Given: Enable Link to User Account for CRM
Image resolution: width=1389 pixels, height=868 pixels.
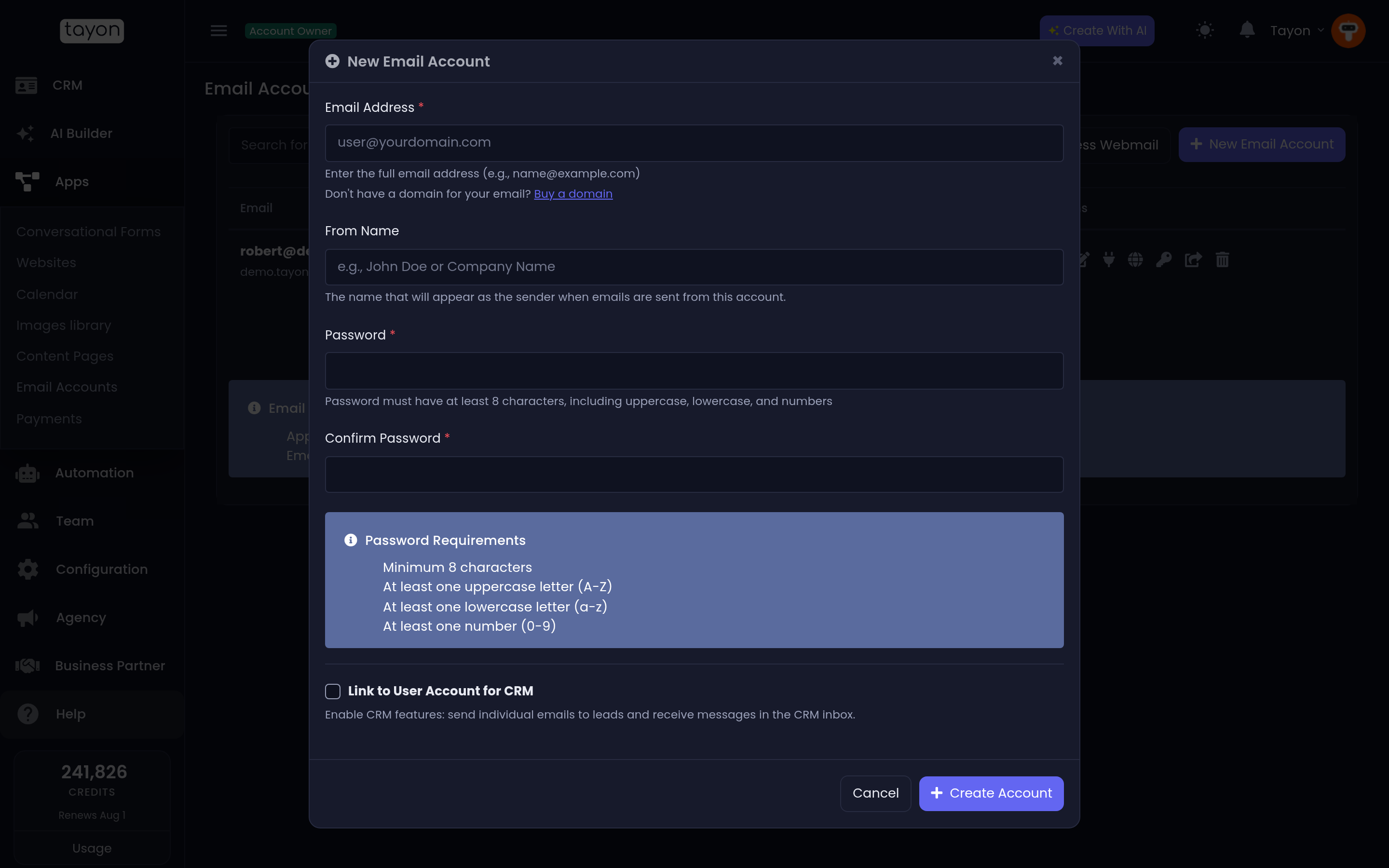Looking at the screenshot, I should tap(333, 691).
